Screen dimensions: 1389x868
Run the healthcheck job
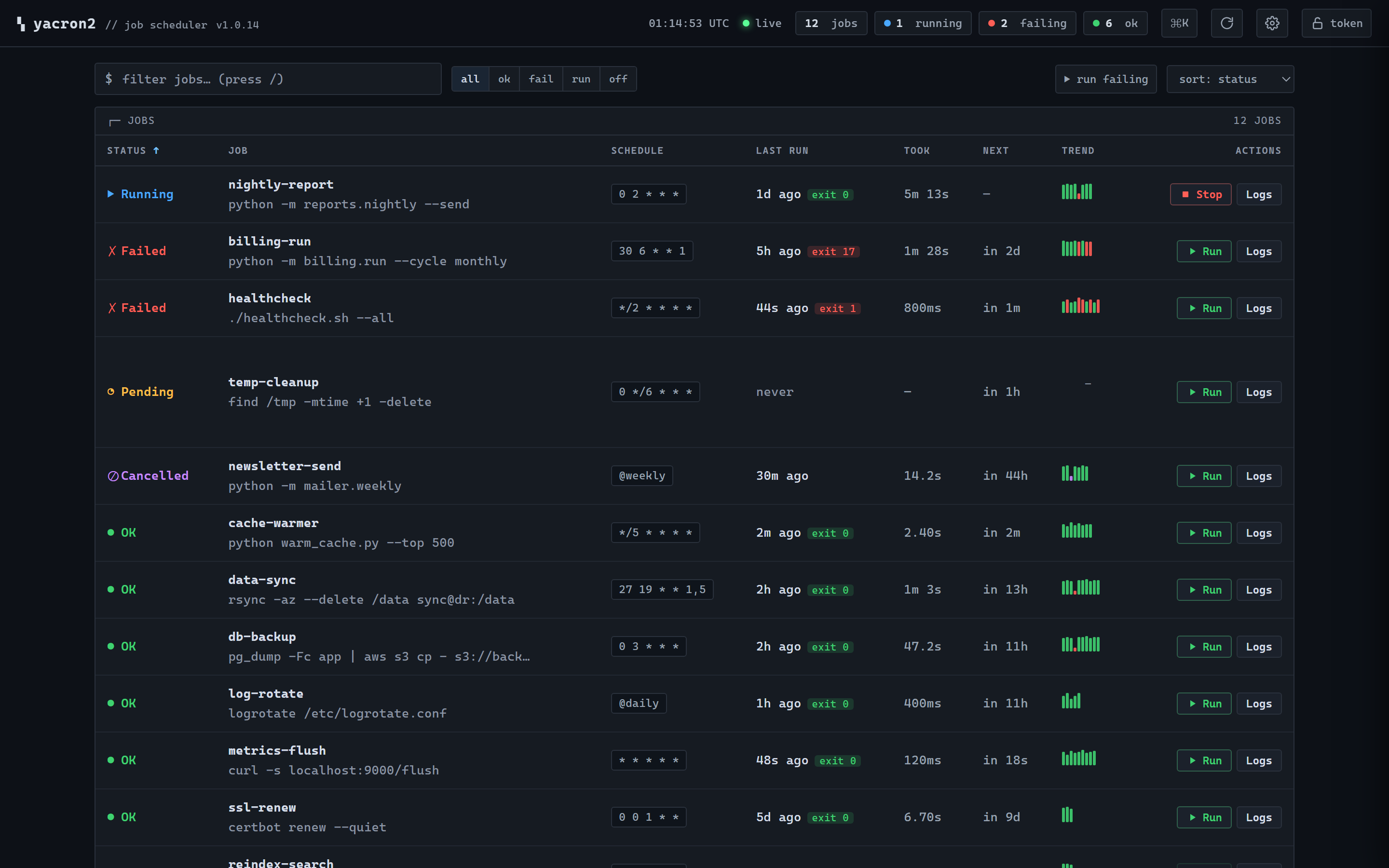click(x=1204, y=308)
